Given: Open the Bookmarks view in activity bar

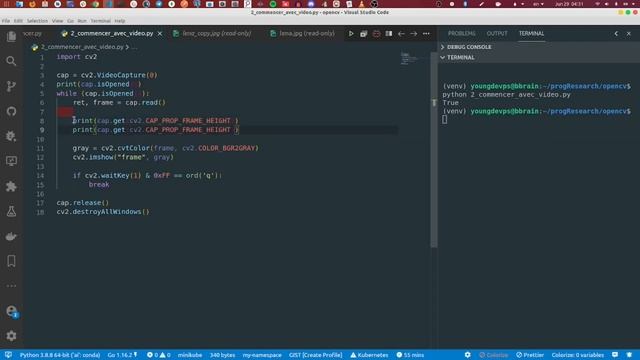Looking at the screenshot, I should 11,261.
